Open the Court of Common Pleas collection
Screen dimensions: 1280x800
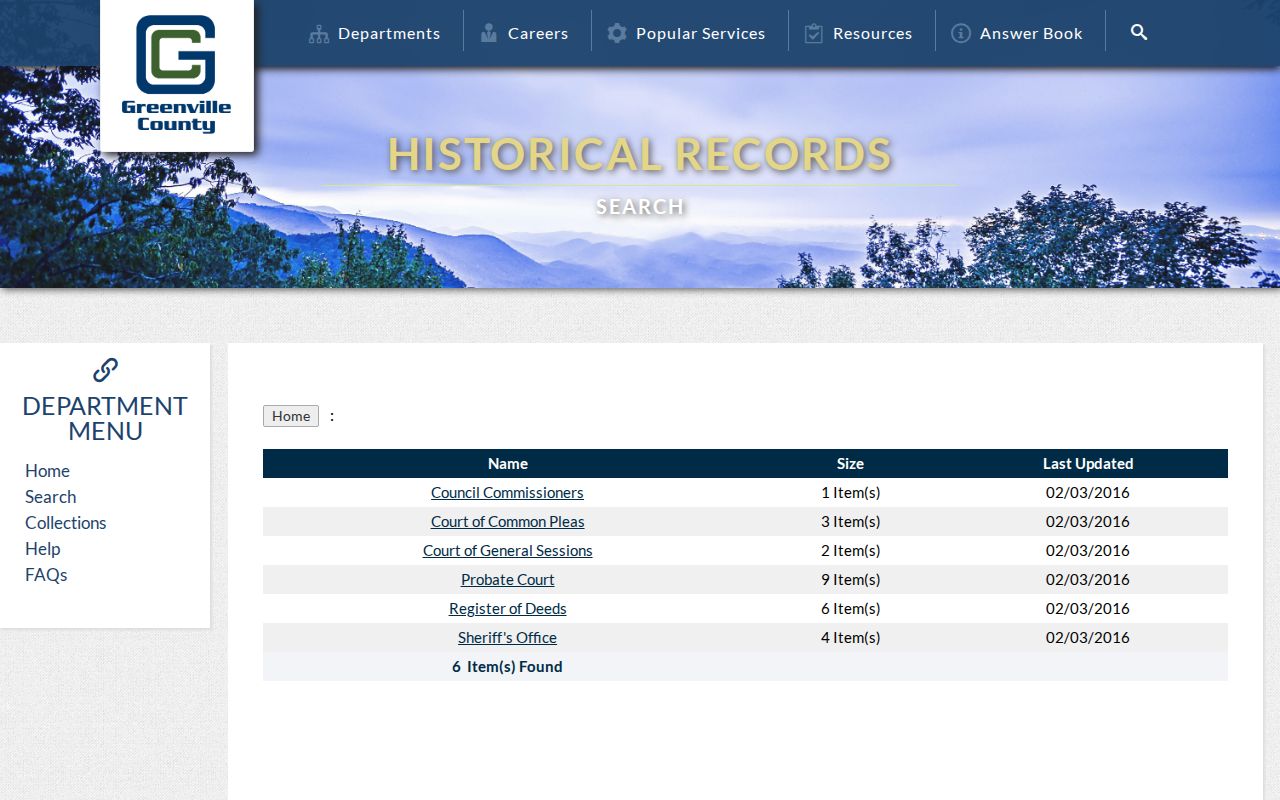[x=508, y=522]
